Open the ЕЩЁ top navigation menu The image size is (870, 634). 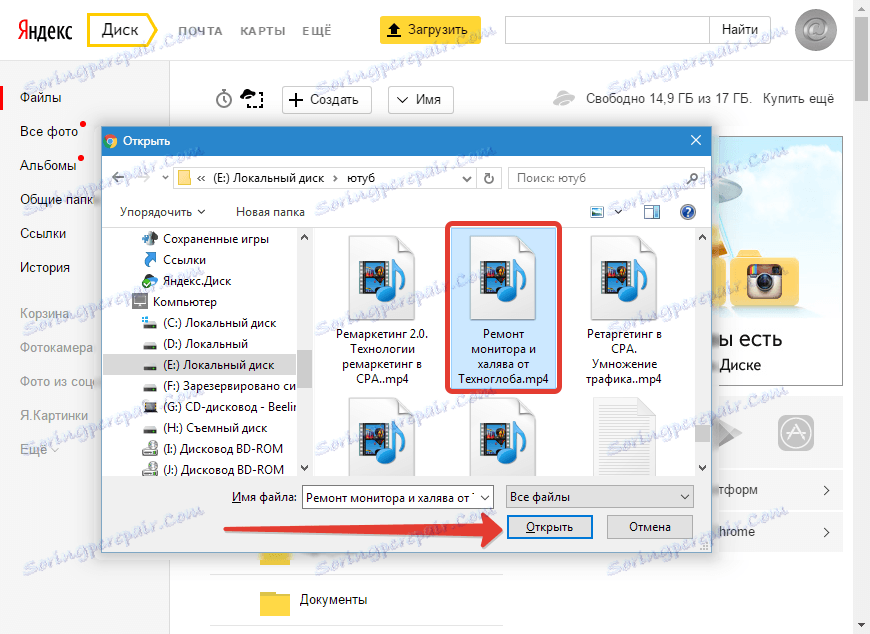click(x=316, y=31)
